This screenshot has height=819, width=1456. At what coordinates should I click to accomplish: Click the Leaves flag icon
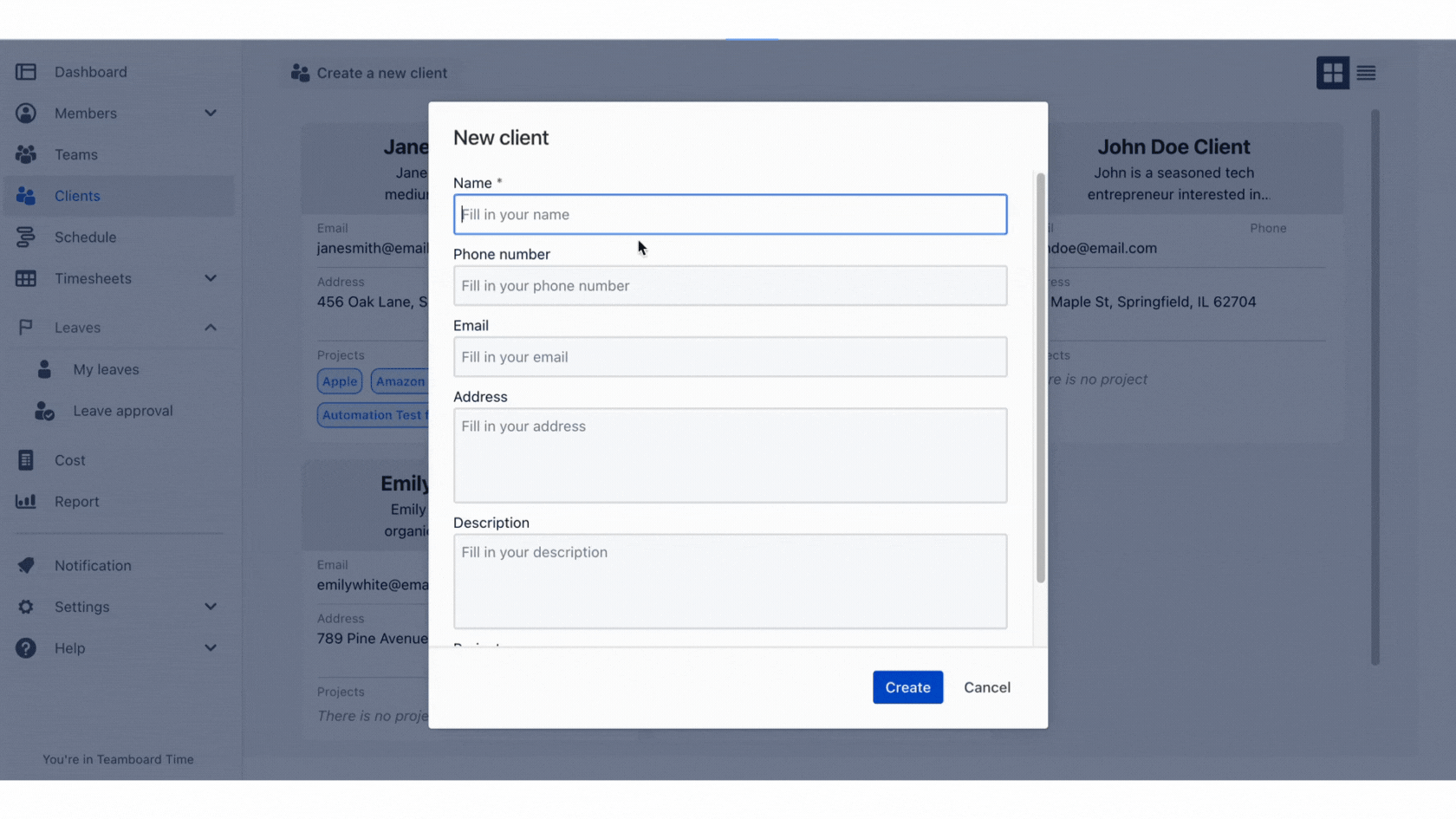point(26,328)
